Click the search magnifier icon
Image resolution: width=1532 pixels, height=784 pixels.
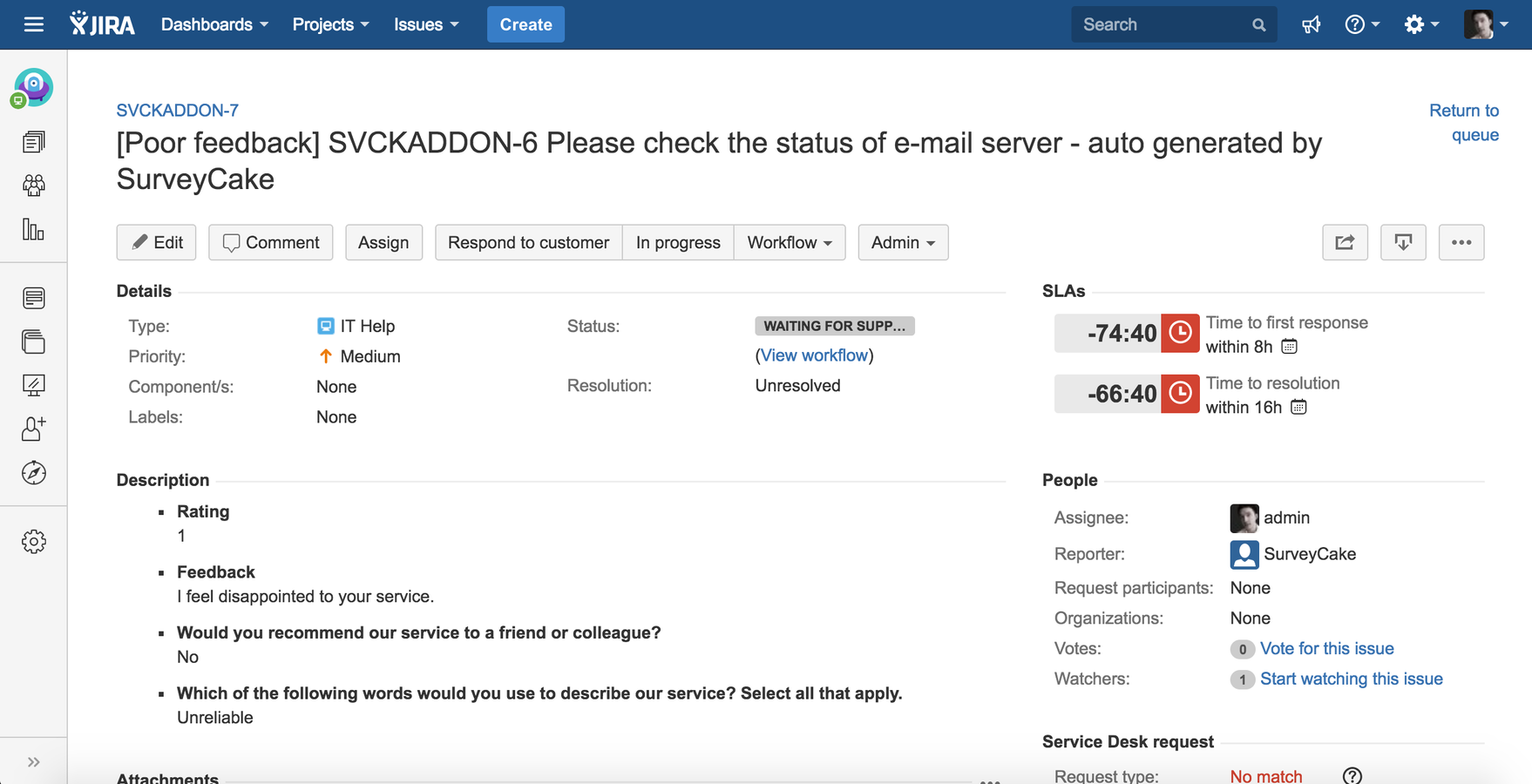click(x=1258, y=25)
